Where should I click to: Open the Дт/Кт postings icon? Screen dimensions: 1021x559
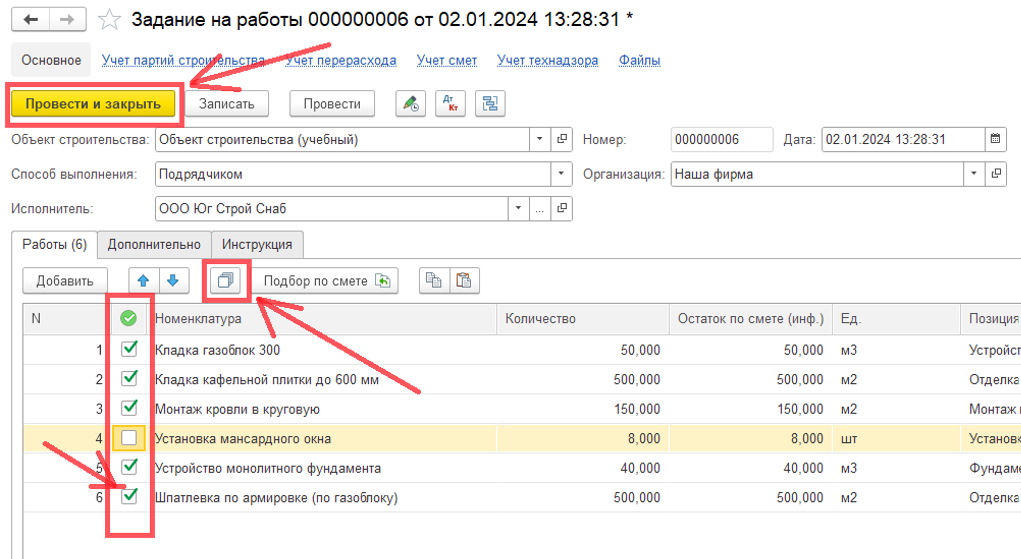(450, 104)
